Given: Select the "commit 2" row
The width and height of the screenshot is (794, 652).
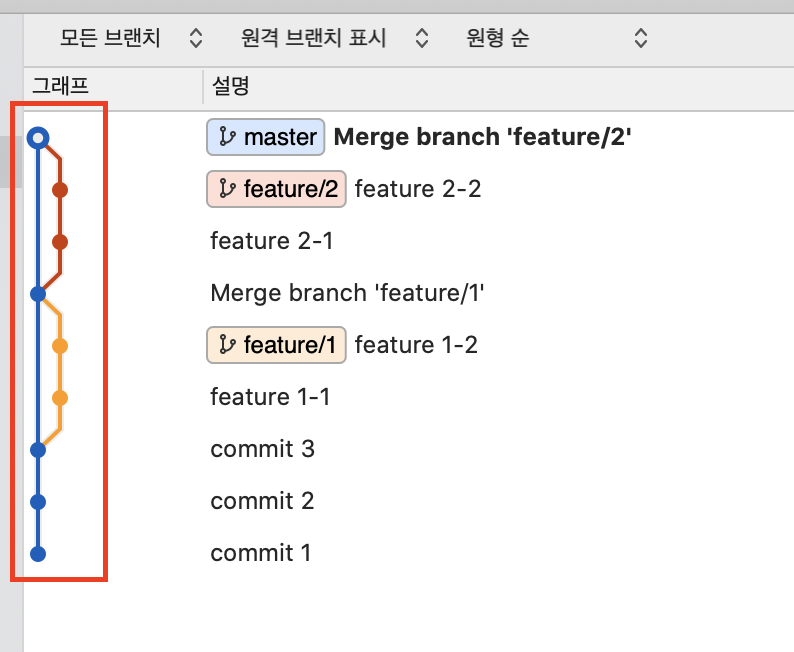Looking at the screenshot, I should pyautogui.click(x=262, y=501).
